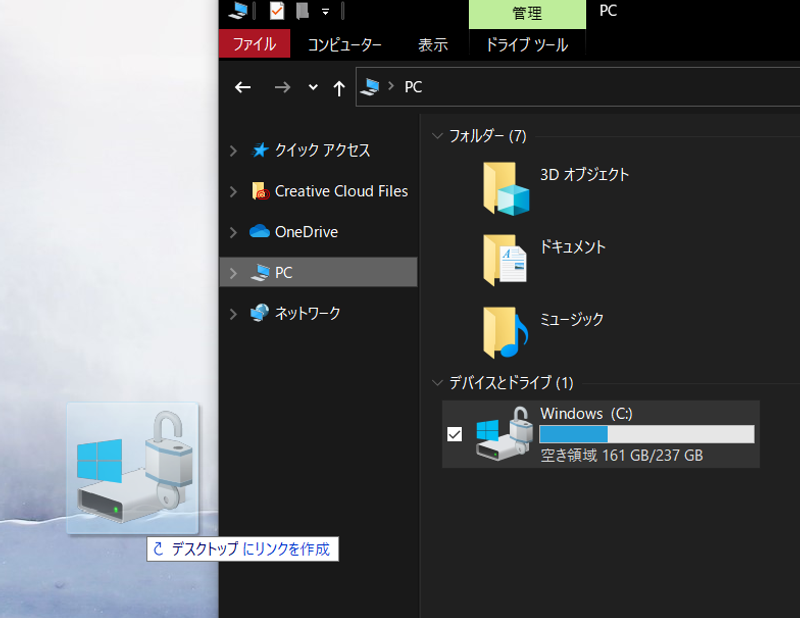Screen dimensions: 800x618
Task: Click the 管理 contextual tab header
Action: pos(526,13)
